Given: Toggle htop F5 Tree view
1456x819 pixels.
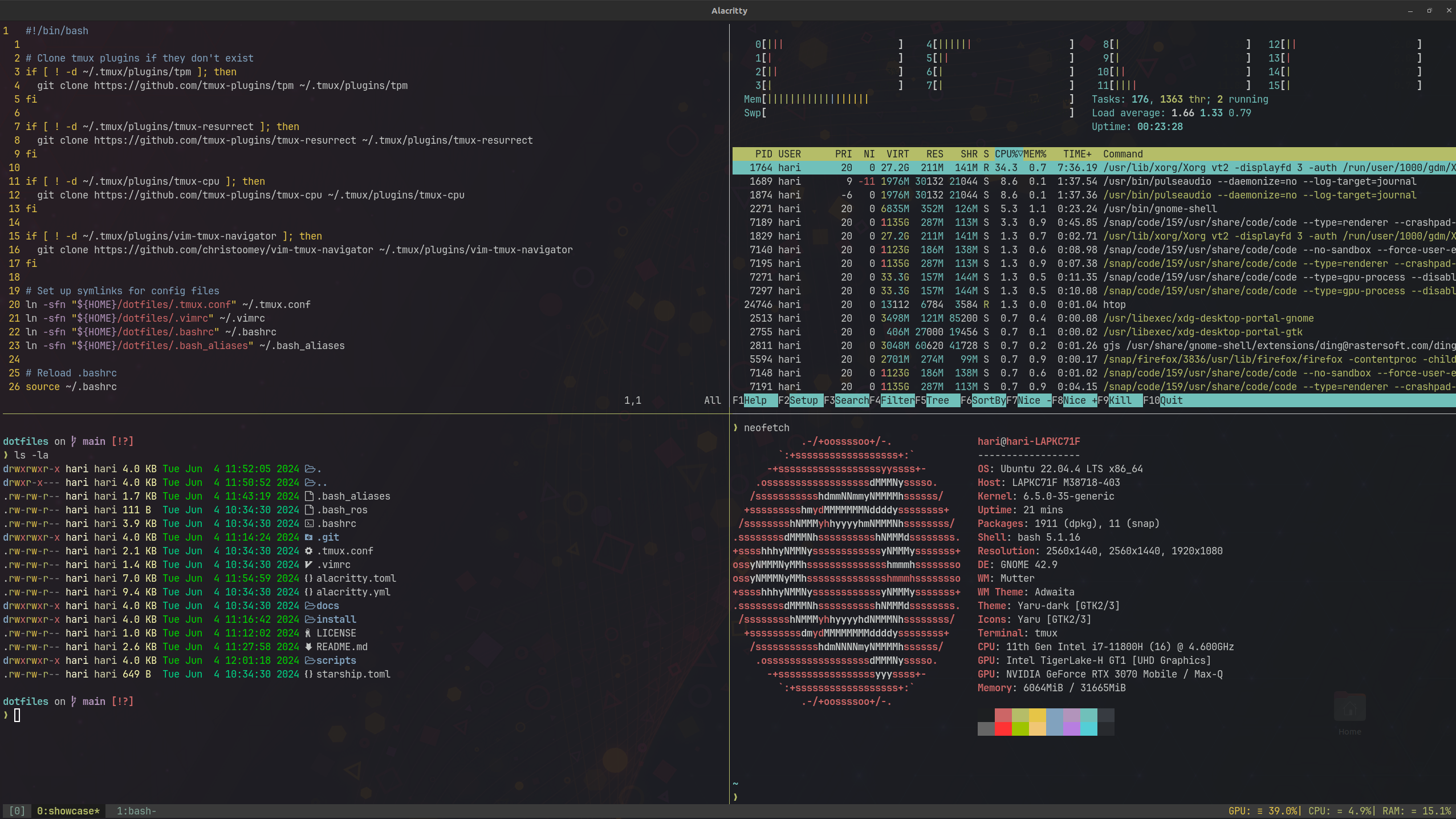Looking at the screenshot, I should pos(938,400).
